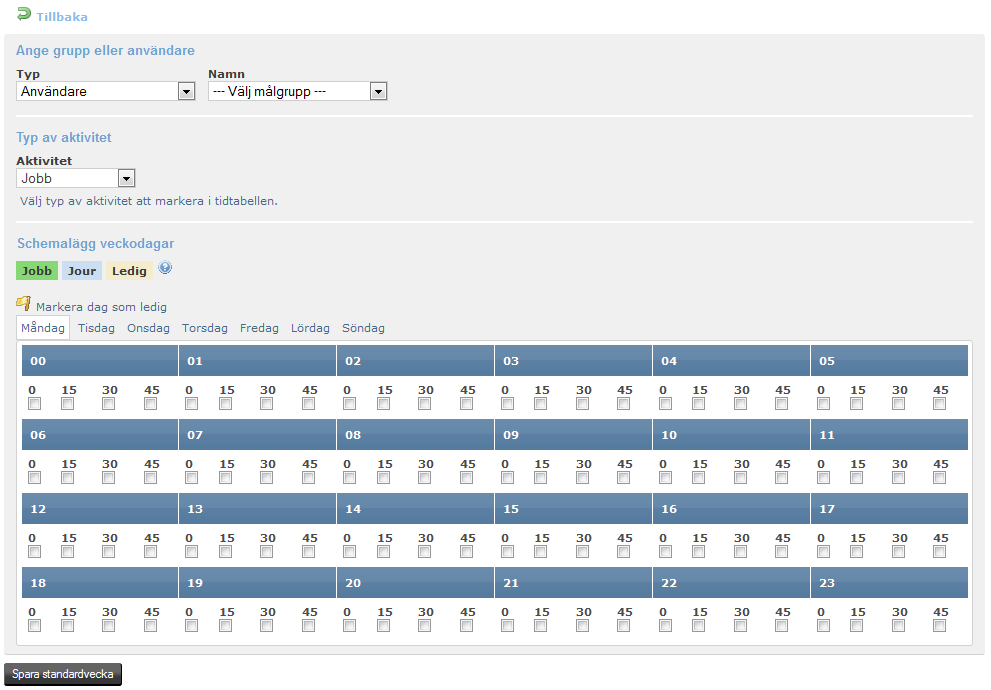Select the yellow Ledig legend swatch
The image size is (991, 690).
click(129, 270)
